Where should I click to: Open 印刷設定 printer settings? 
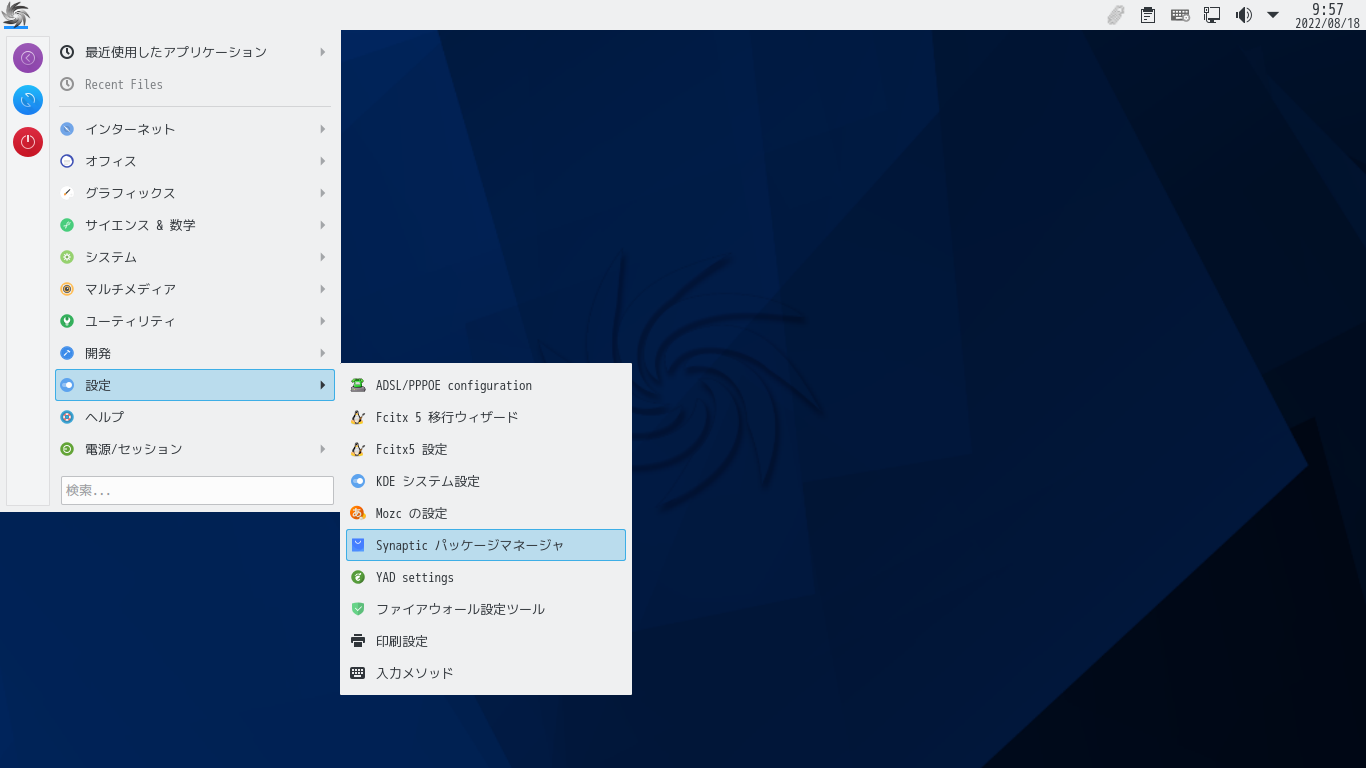click(486, 641)
